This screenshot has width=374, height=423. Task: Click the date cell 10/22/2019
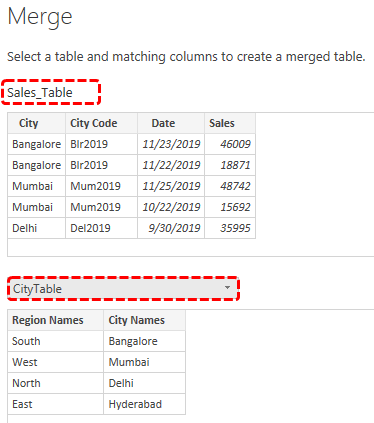click(171, 207)
